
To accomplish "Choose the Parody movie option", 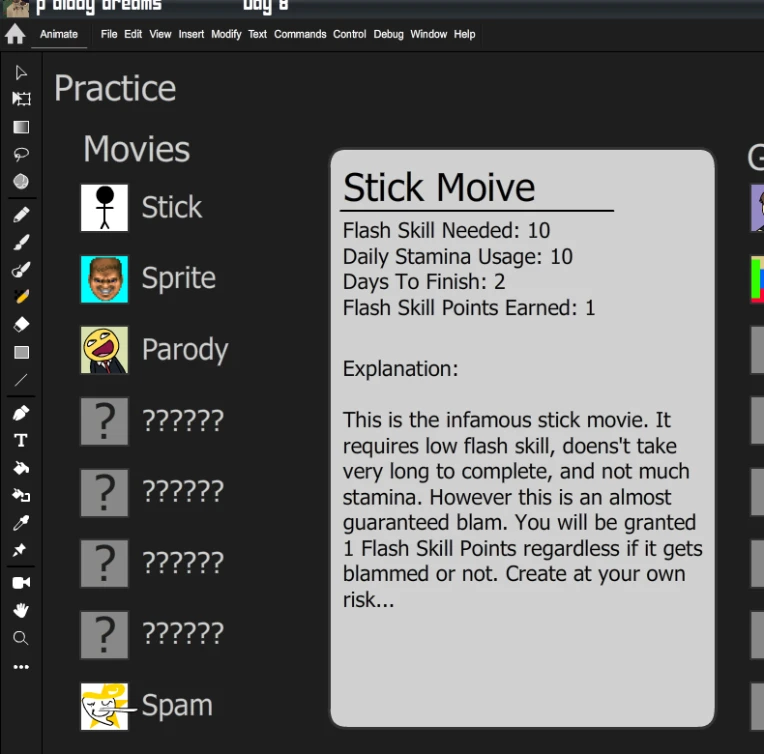I will (x=185, y=350).
